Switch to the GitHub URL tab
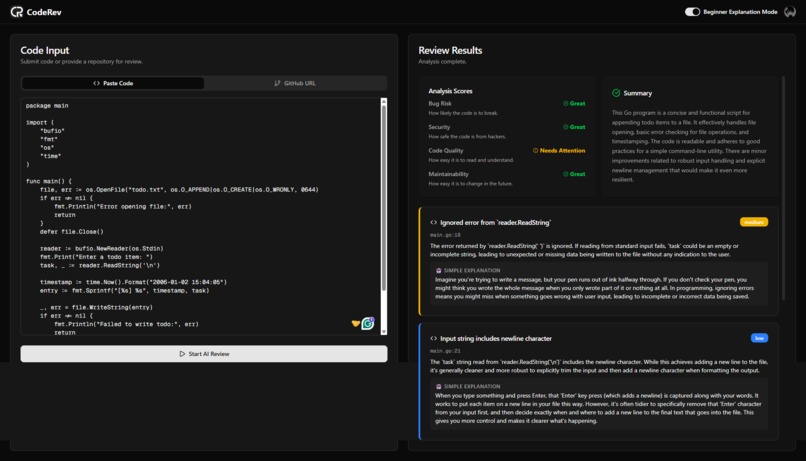The width and height of the screenshot is (806, 461). 295,83
